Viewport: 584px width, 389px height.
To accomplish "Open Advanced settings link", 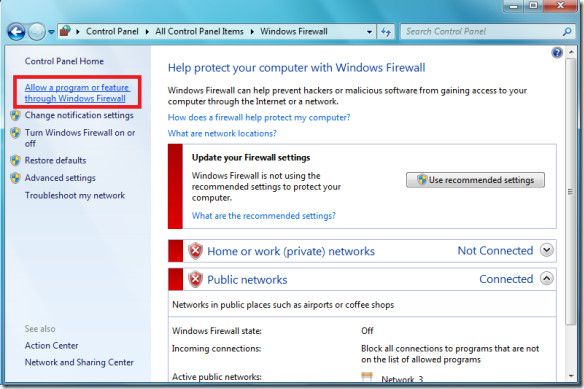I will click(x=60, y=178).
